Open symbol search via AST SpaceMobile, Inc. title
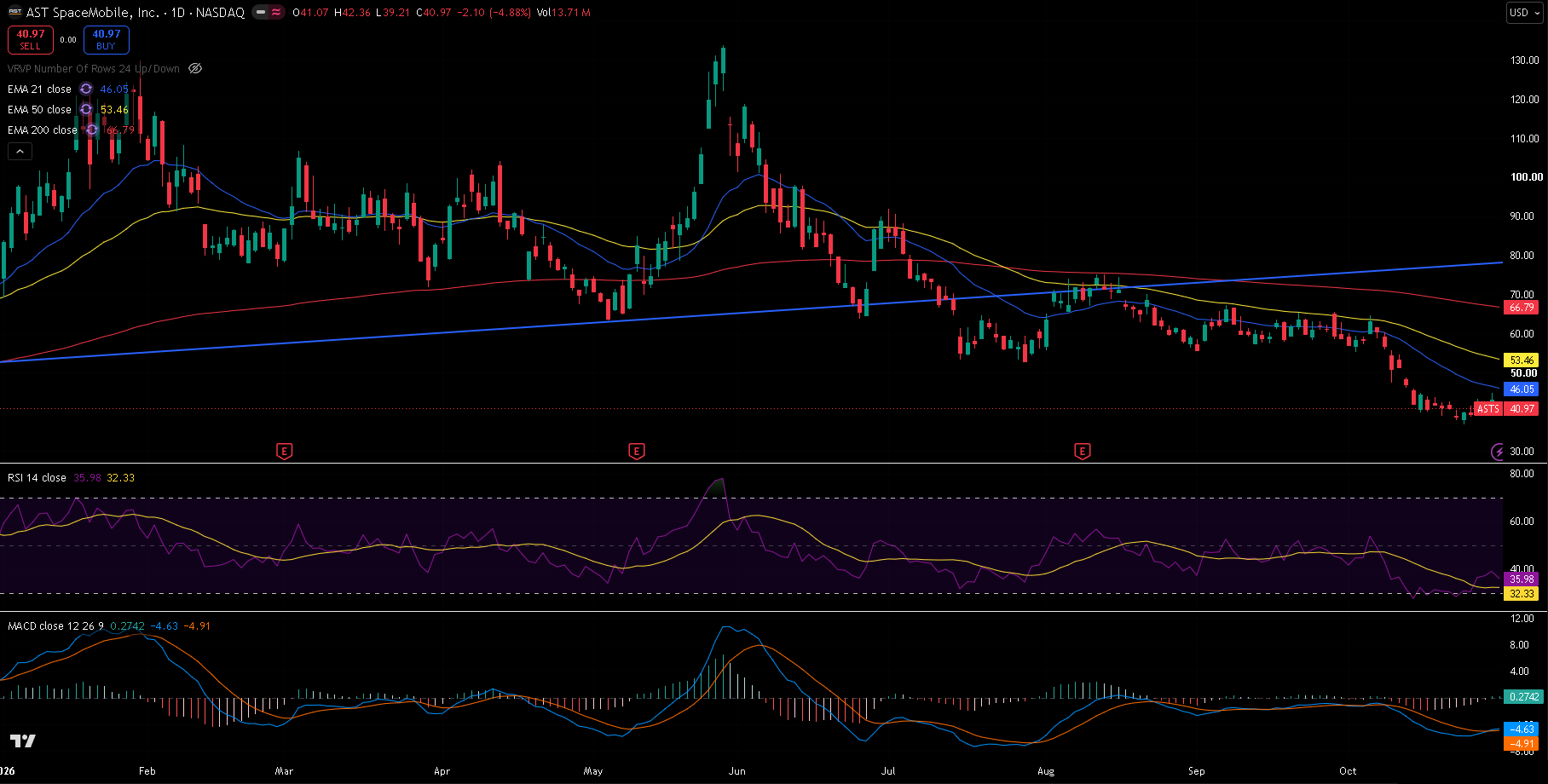Viewport: 1548px width, 784px height. [93, 13]
